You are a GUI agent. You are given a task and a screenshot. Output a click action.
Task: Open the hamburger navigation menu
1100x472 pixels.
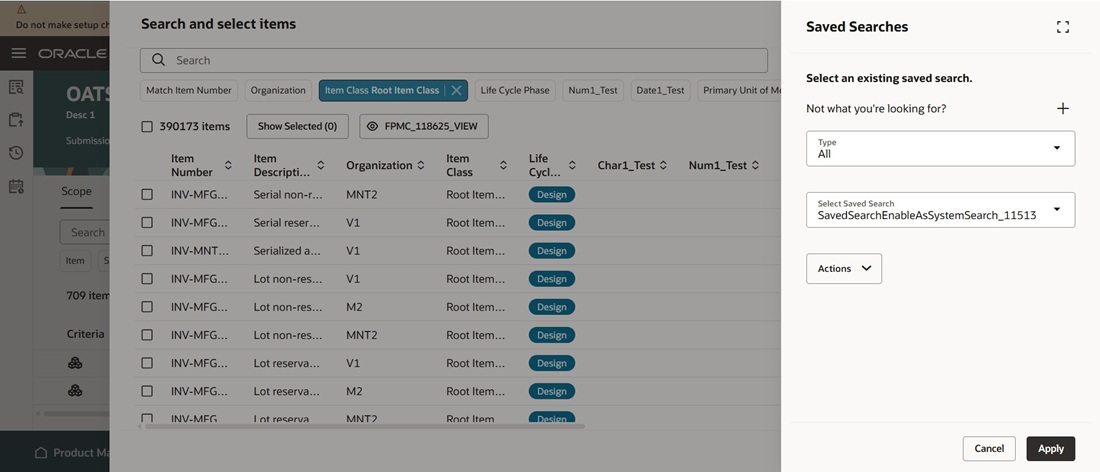click(19, 53)
